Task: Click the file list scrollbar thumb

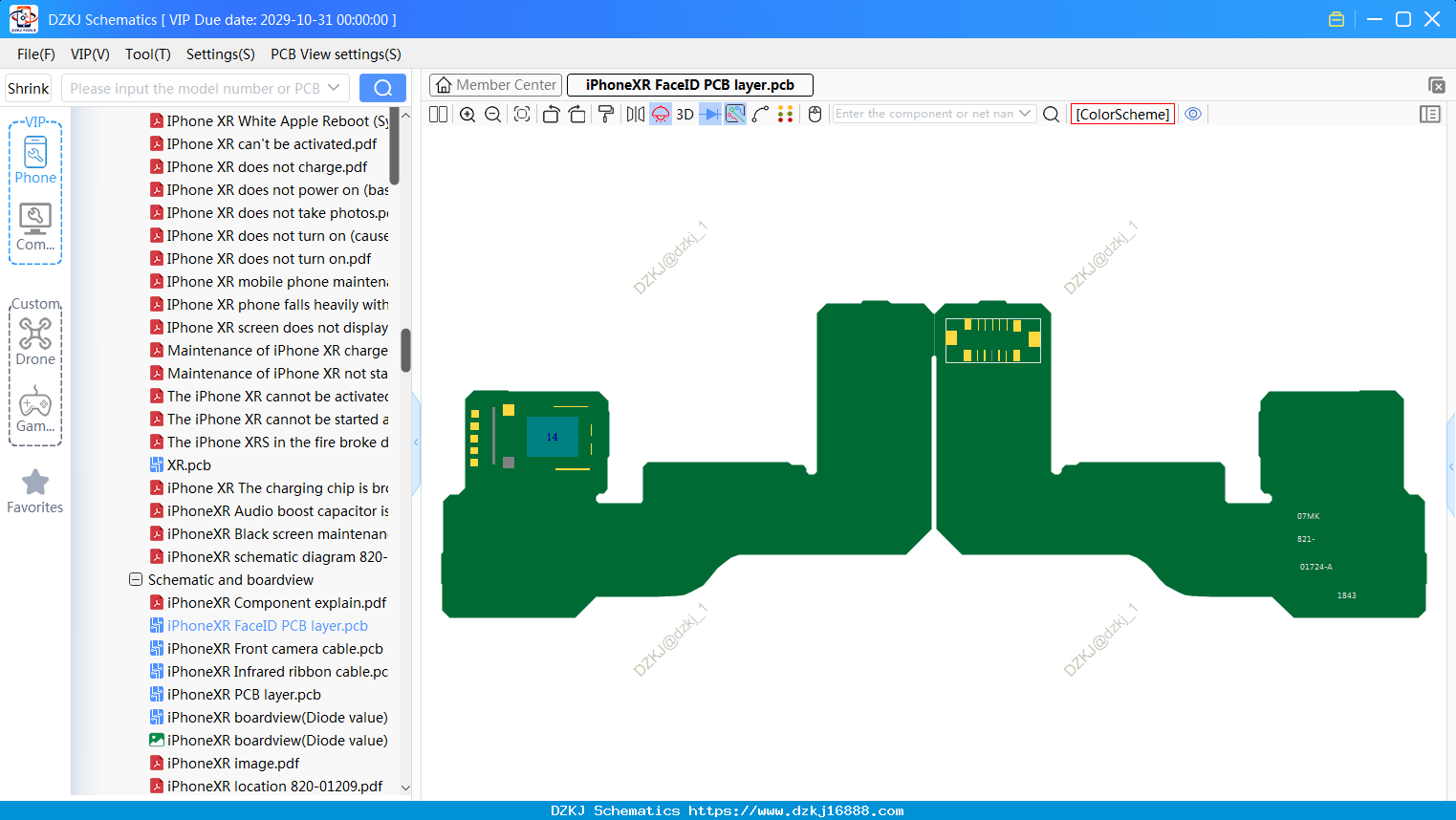Action: coord(405,350)
